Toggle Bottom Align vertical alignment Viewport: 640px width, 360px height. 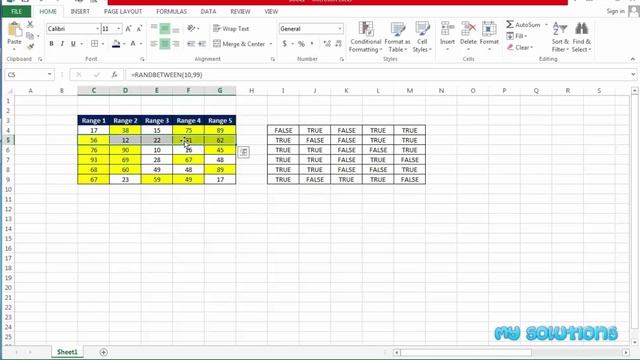[176, 29]
